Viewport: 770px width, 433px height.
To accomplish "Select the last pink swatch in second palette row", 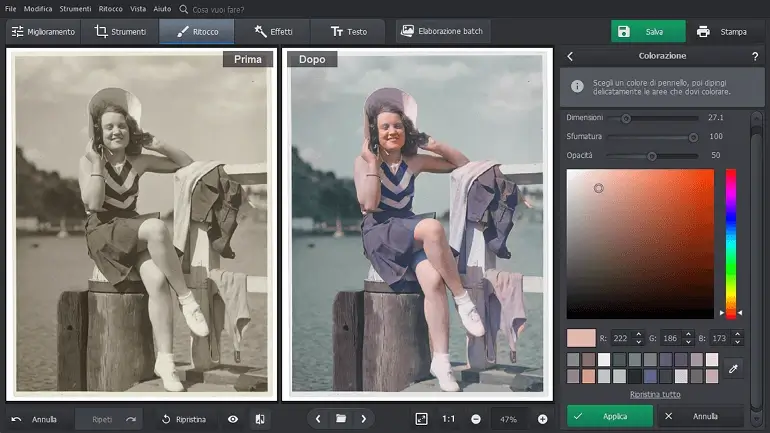I will [x=712, y=376].
